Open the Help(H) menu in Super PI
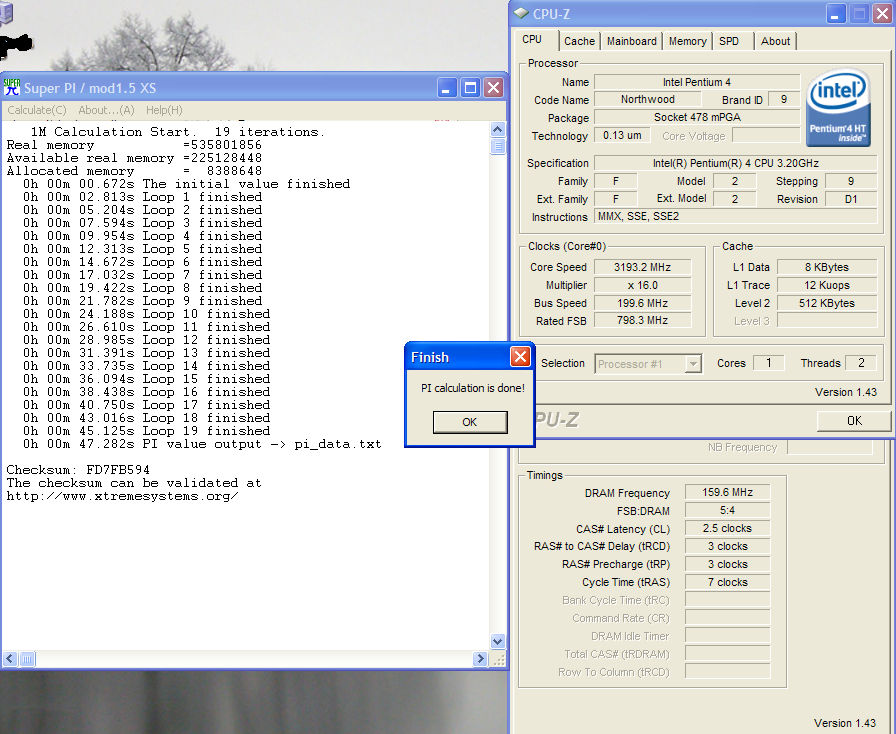 click(164, 110)
